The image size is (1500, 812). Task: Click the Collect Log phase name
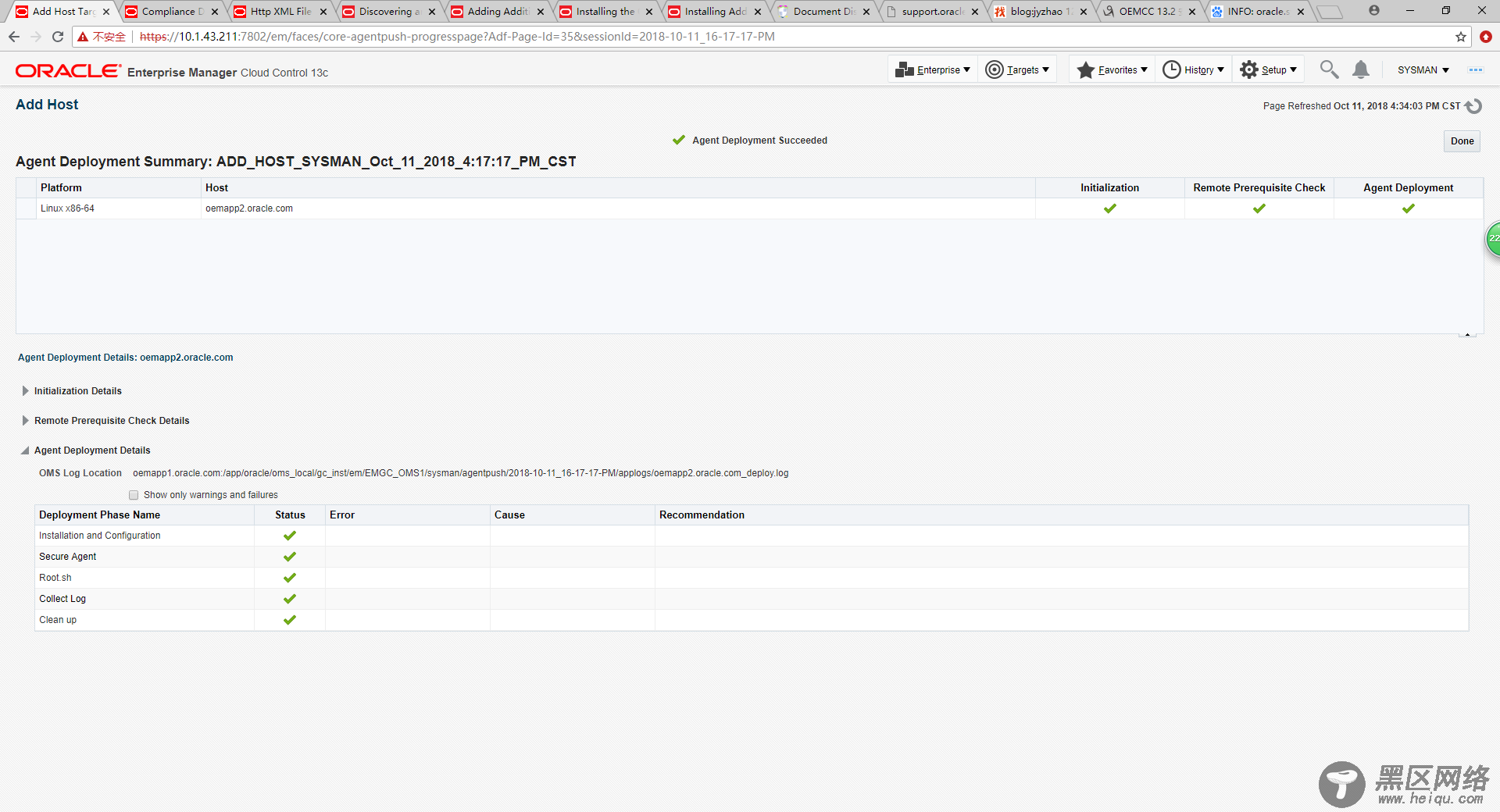62,599
